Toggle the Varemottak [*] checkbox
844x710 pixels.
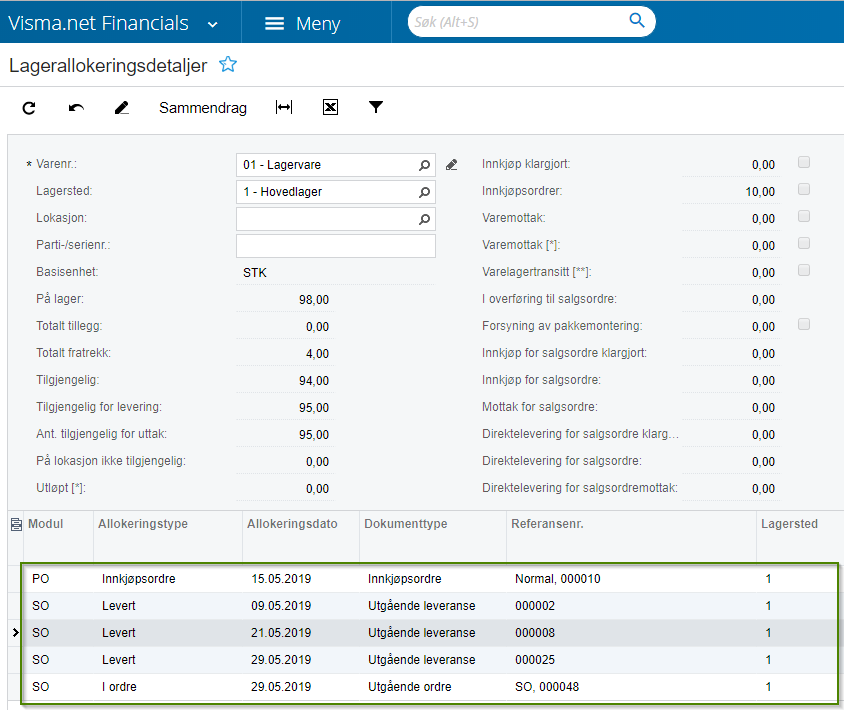click(x=804, y=243)
